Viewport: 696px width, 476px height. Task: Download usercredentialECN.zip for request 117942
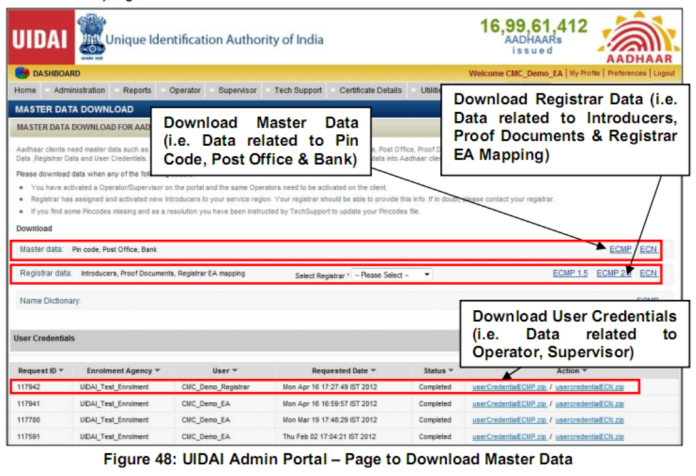(x=589, y=387)
